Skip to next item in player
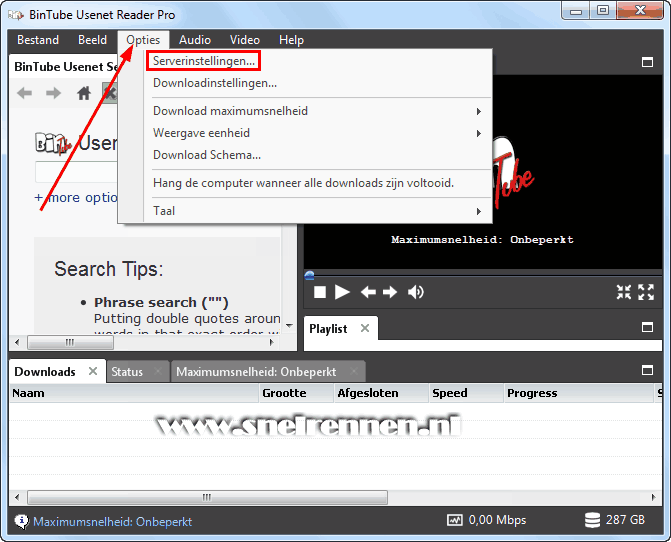 pyautogui.click(x=390, y=292)
